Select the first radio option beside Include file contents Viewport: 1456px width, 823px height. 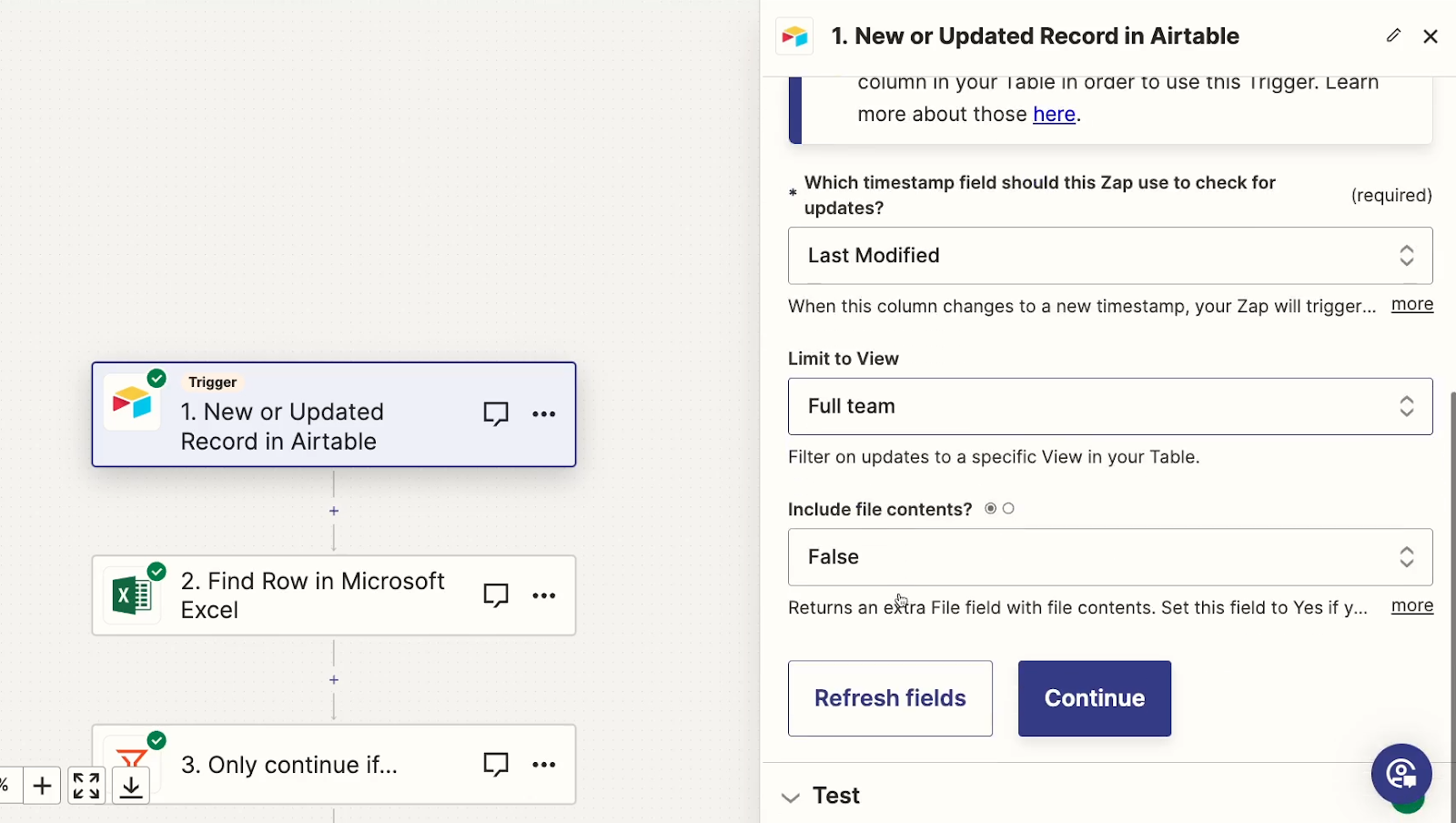coord(991,509)
